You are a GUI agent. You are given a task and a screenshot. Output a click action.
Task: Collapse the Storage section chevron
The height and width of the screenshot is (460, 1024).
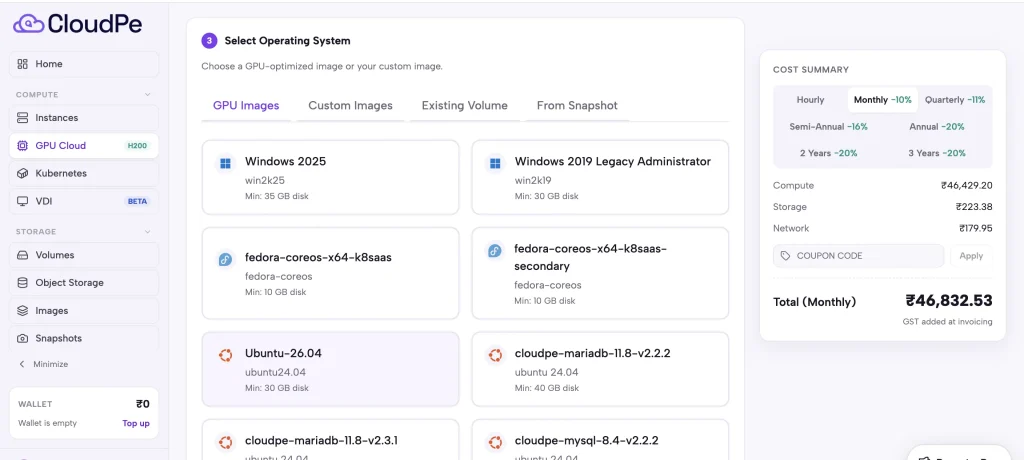(148, 231)
